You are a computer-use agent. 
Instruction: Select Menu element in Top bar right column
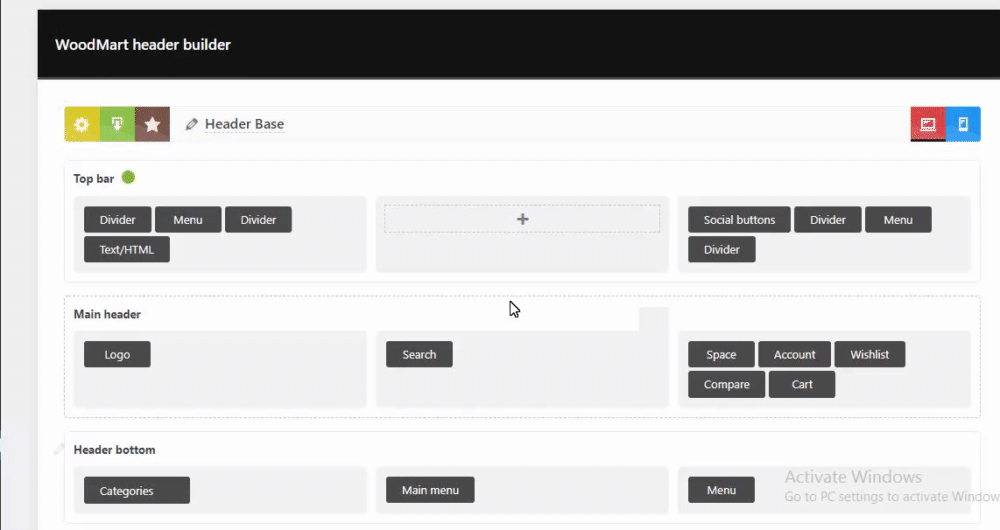pyautogui.click(x=898, y=219)
